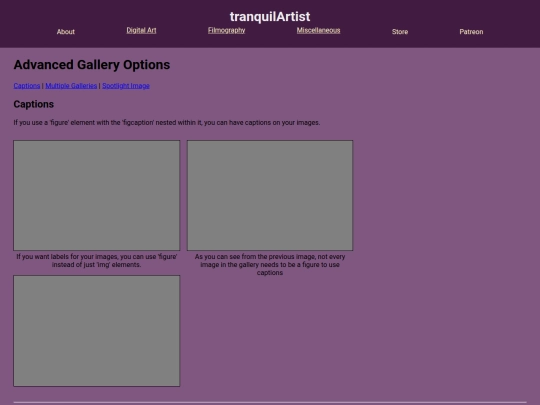Open the uncaptioned third gallery image
Screen dimensions: 540x405
[96, 331]
